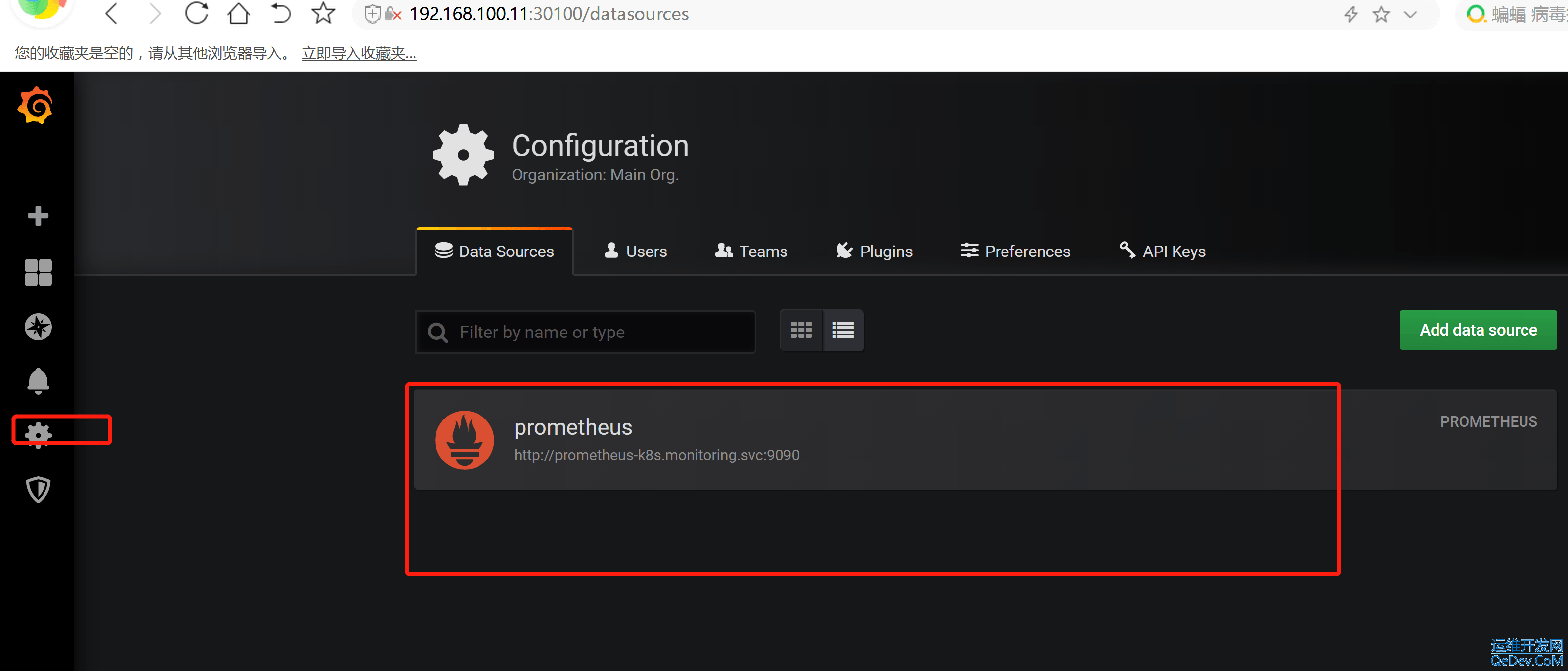This screenshot has width=1568, height=671.
Task: Expand the address bar dropdown chevron
Action: 1410,14
